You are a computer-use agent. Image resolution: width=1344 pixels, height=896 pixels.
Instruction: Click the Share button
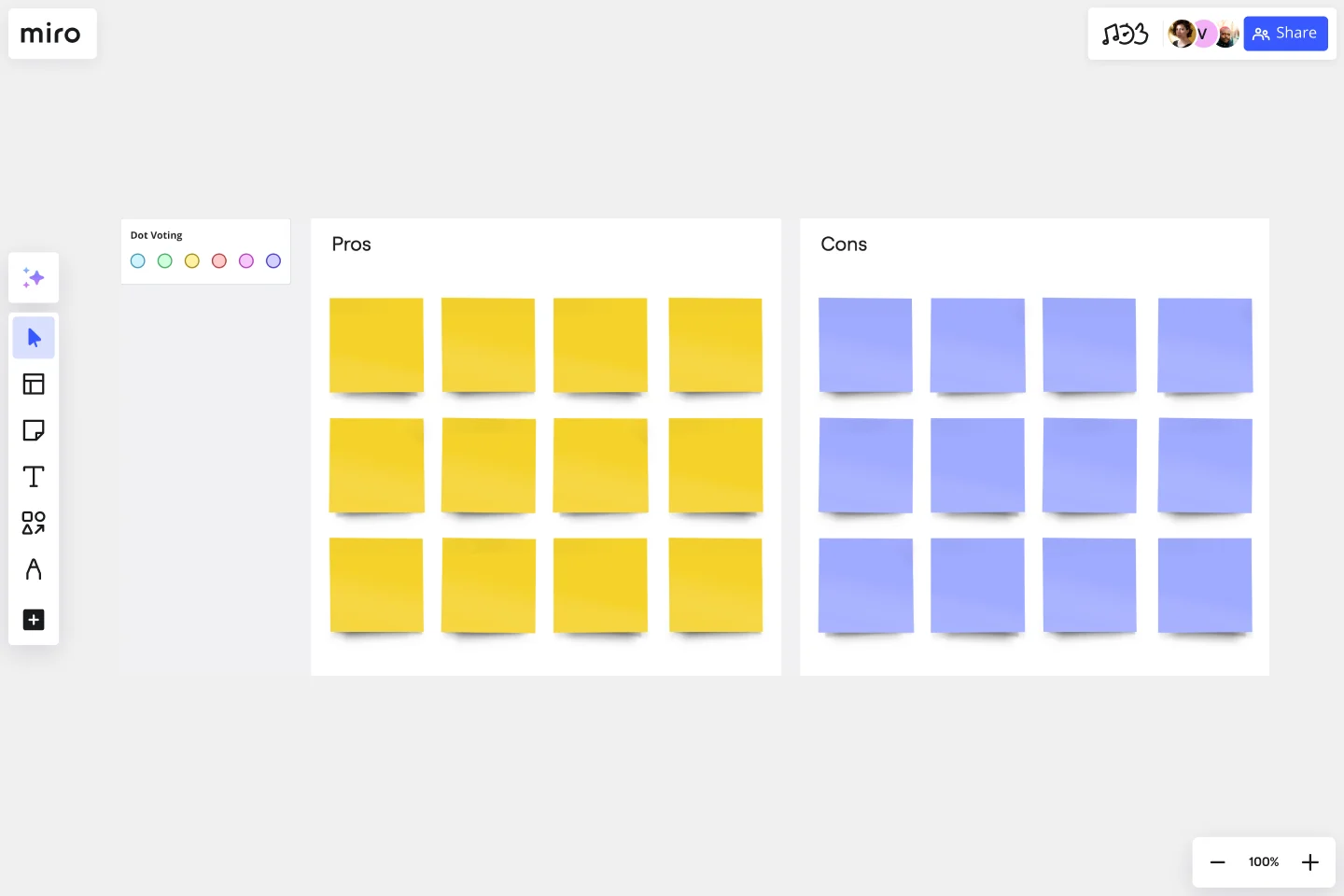(1285, 34)
